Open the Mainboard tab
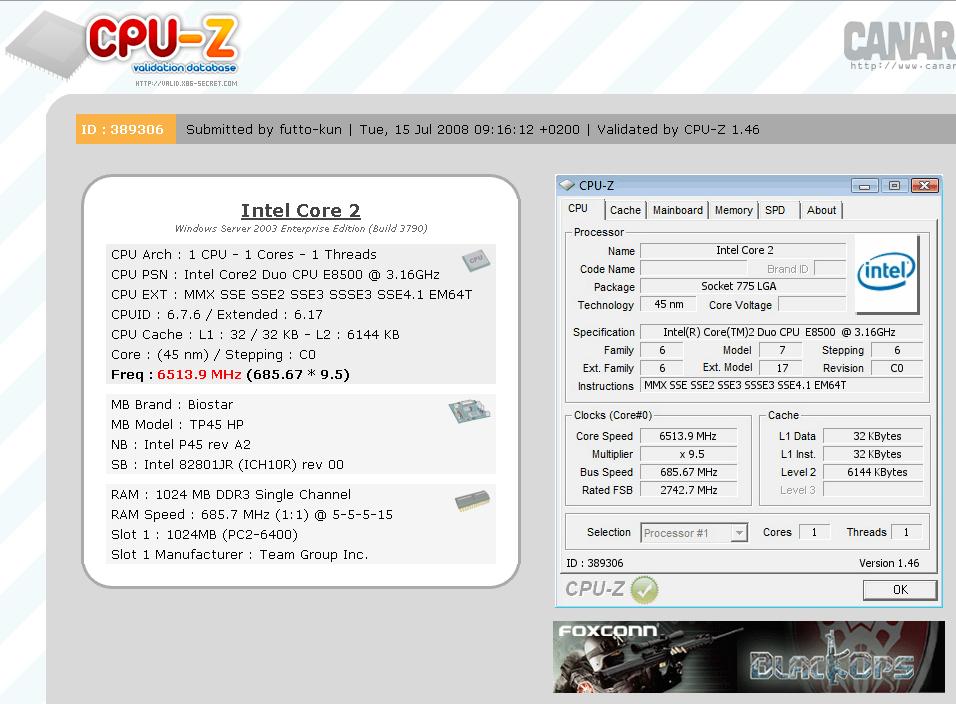 pyautogui.click(x=677, y=210)
